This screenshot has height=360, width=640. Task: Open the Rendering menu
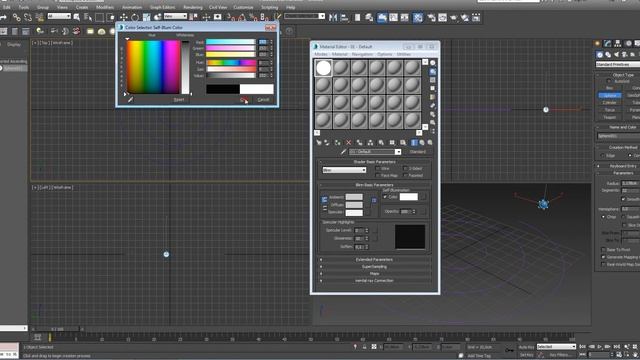[x=193, y=7]
